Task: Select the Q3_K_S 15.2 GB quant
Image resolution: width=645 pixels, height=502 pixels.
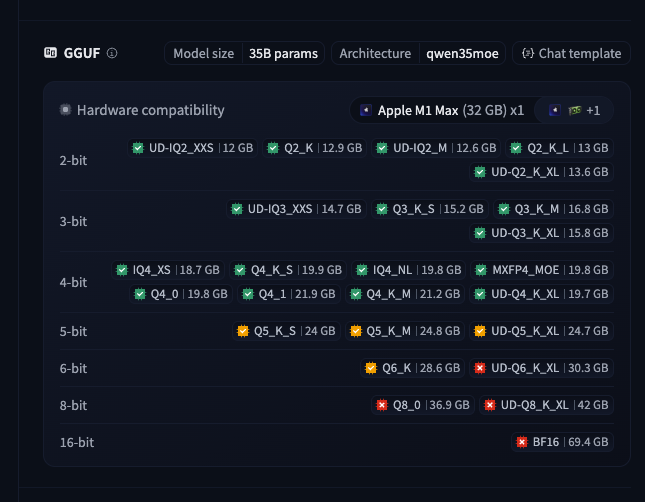Action: [430, 209]
